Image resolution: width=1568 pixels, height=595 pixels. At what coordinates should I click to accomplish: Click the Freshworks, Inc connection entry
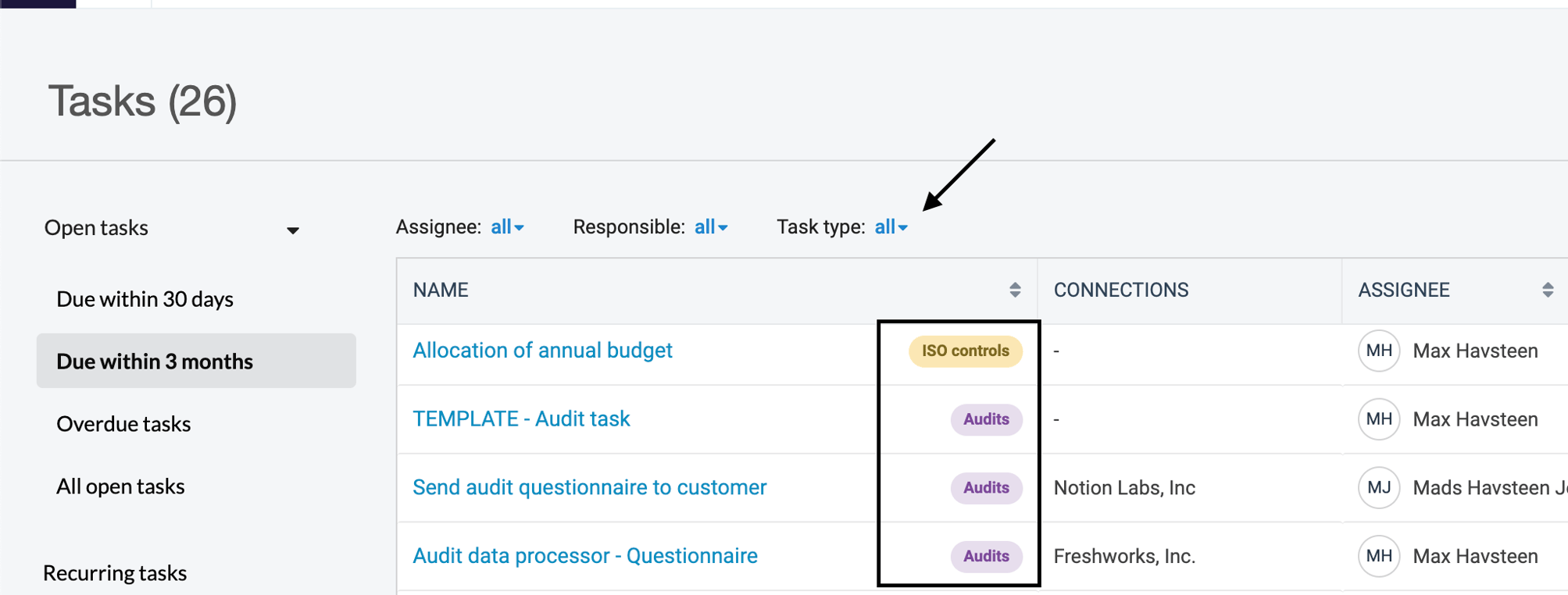tap(1124, 555)
